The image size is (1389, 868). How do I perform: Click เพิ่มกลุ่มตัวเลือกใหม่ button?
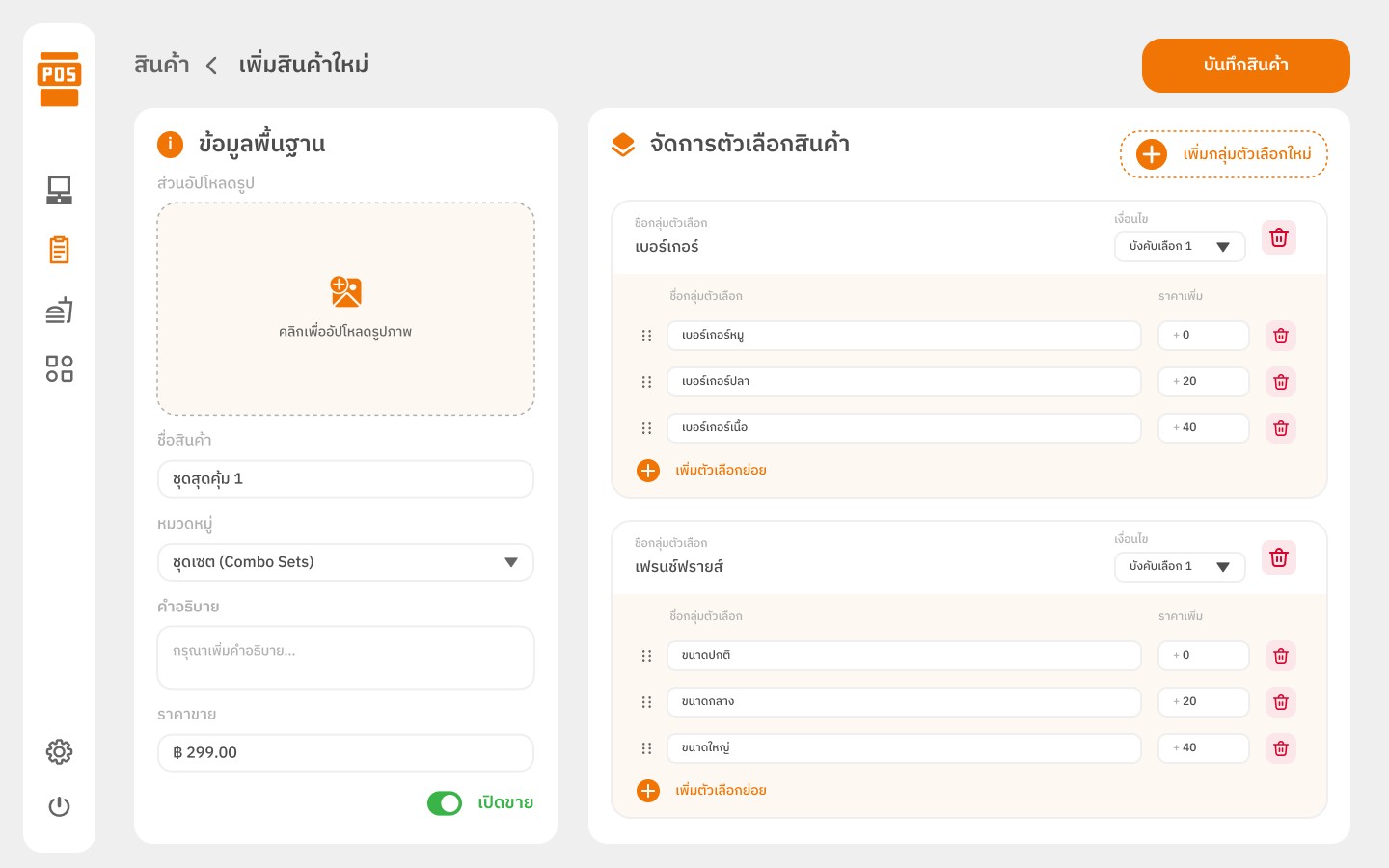coord(1223,154)
